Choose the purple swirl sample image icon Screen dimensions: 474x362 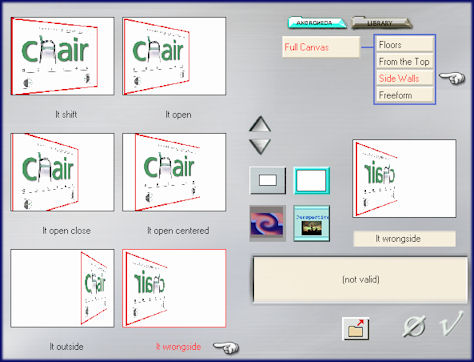267,223
